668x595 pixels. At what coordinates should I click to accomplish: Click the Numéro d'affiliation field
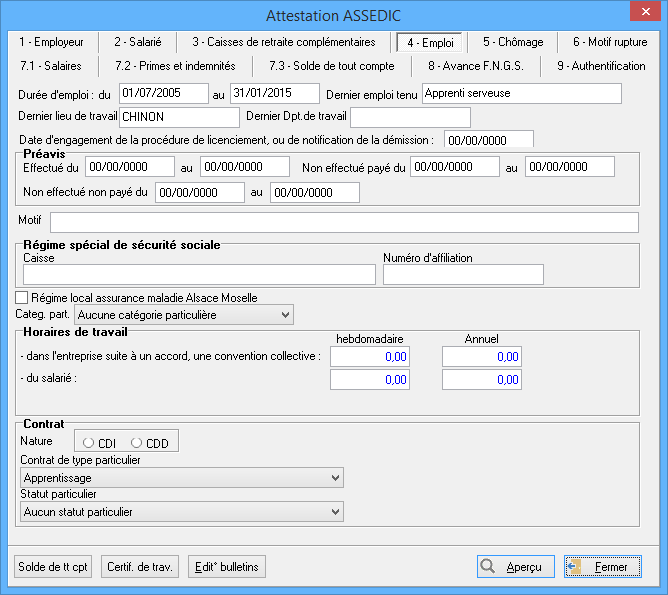(x=462, y=275)
